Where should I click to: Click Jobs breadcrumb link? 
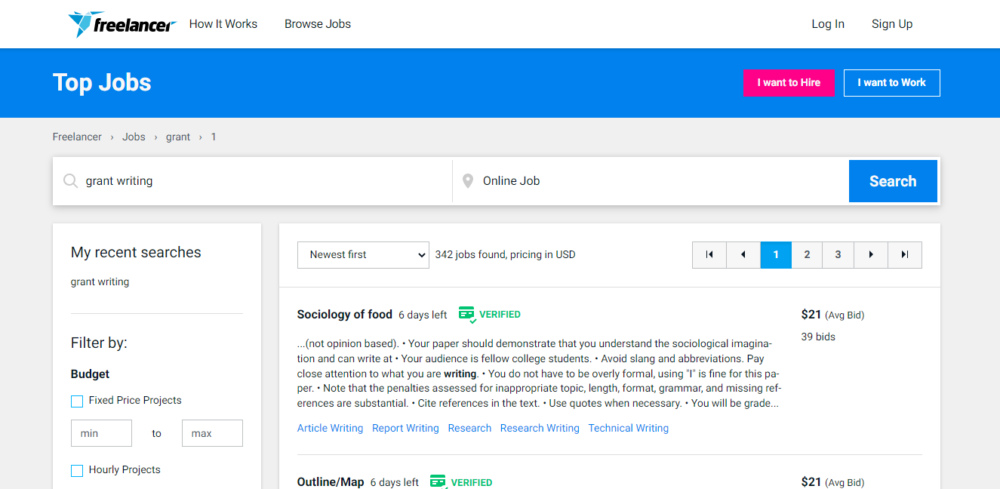coord(134,137)
